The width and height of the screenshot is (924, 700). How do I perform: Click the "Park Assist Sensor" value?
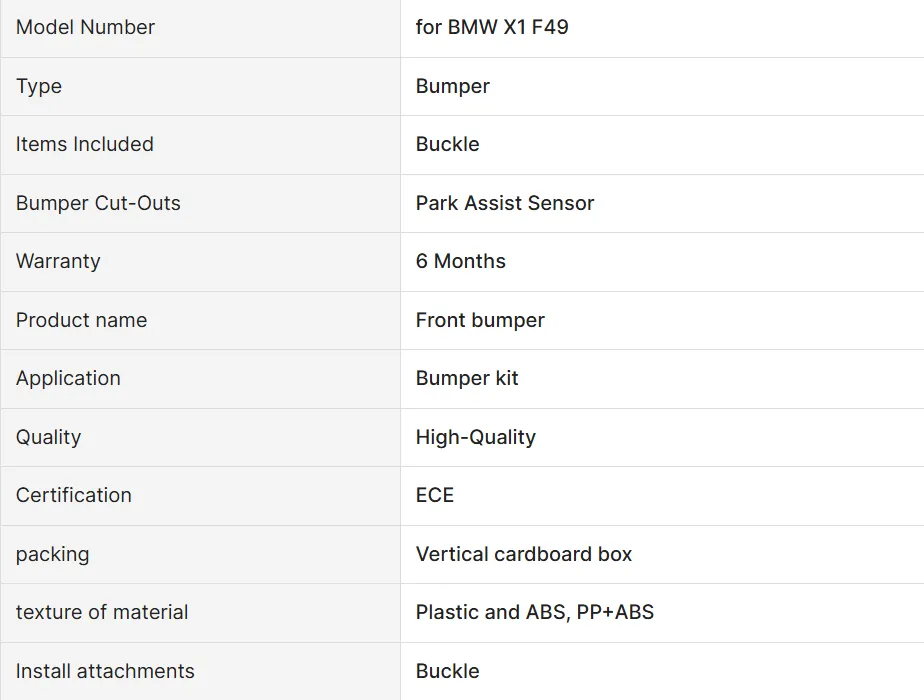505,203
